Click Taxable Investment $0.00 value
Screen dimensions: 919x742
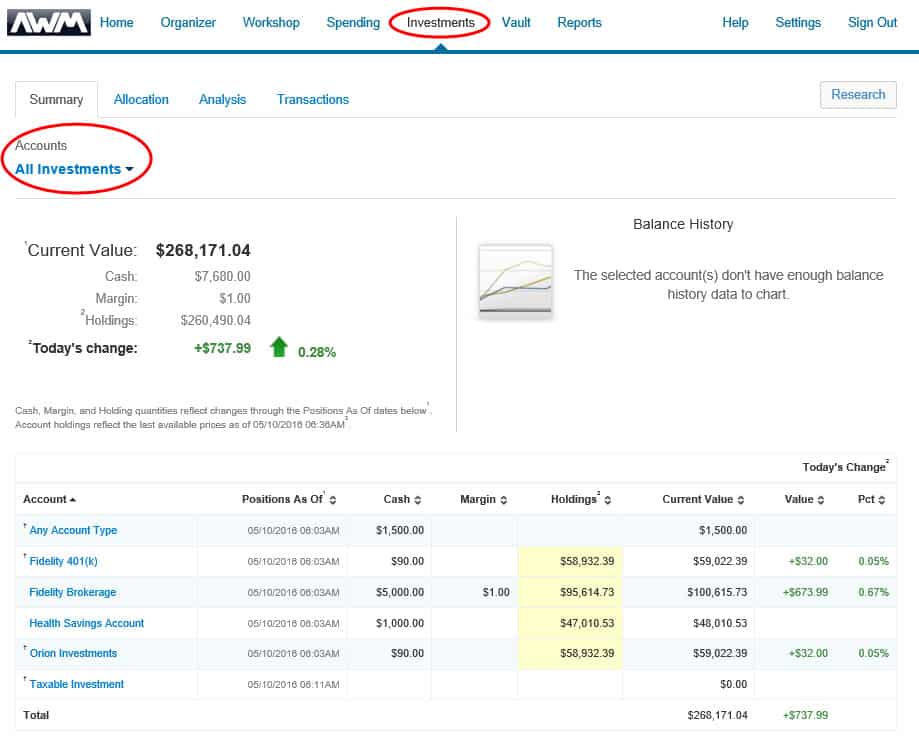733,685
